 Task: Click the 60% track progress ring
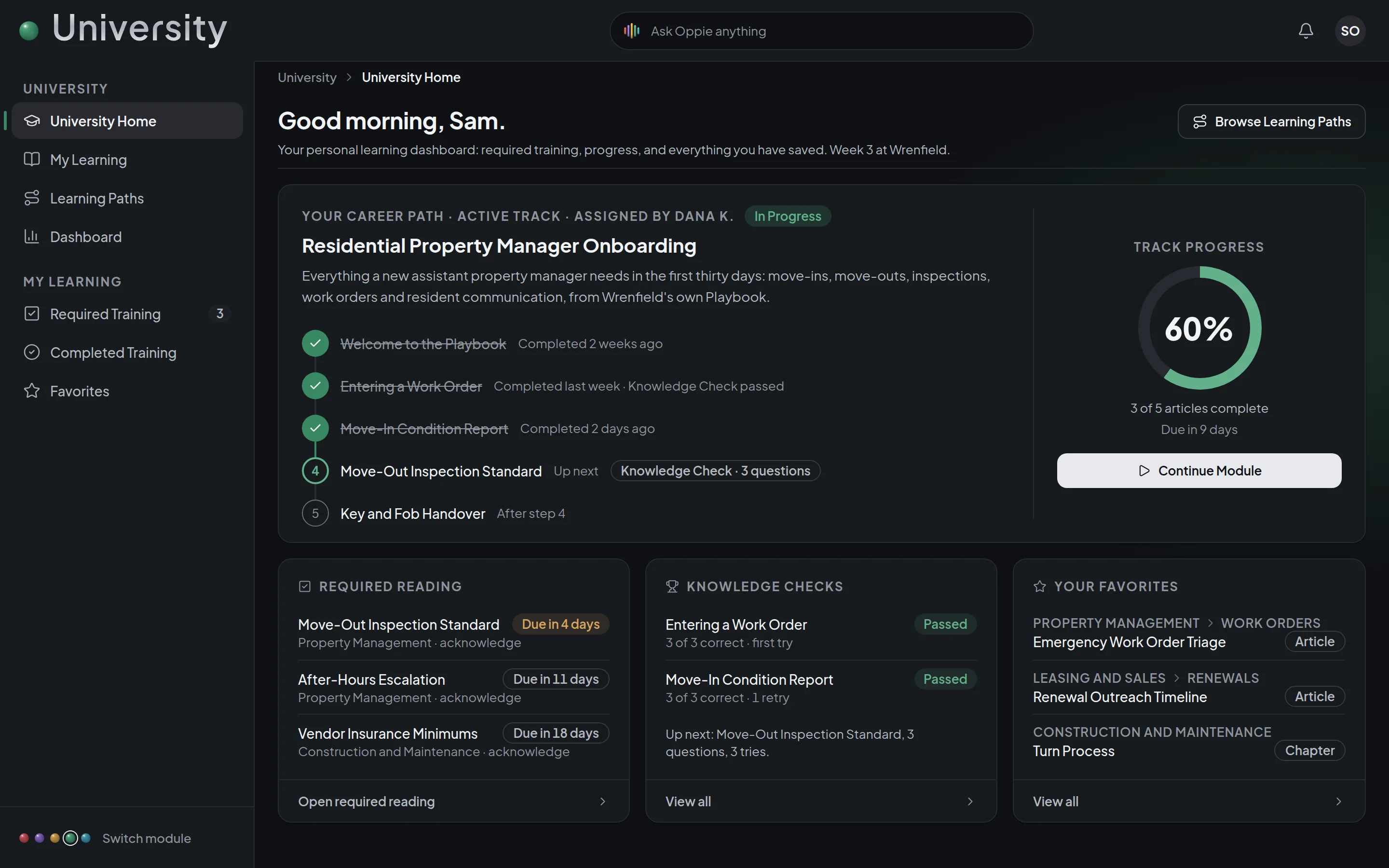[x=1199, y=328]
